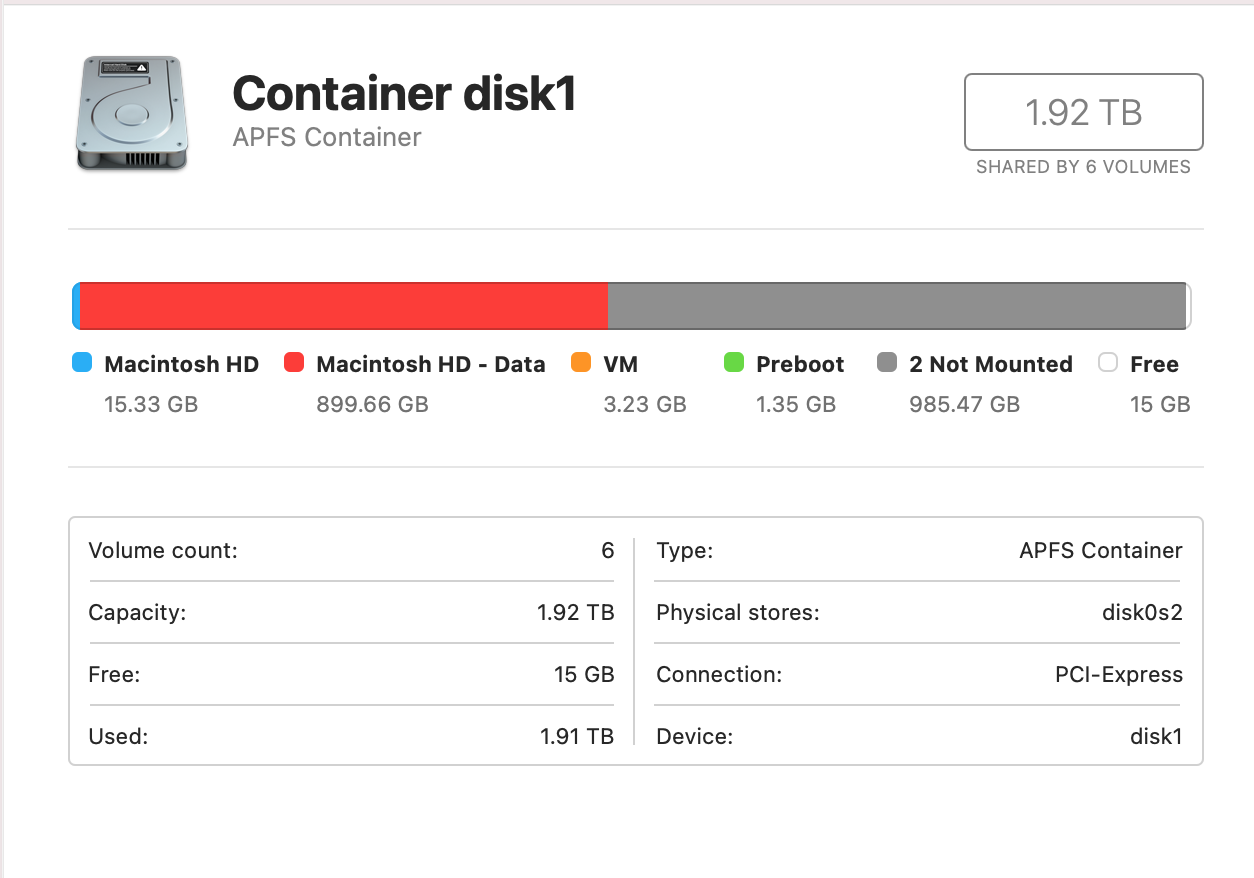Click the Device disk1 value

point(1155,737)
